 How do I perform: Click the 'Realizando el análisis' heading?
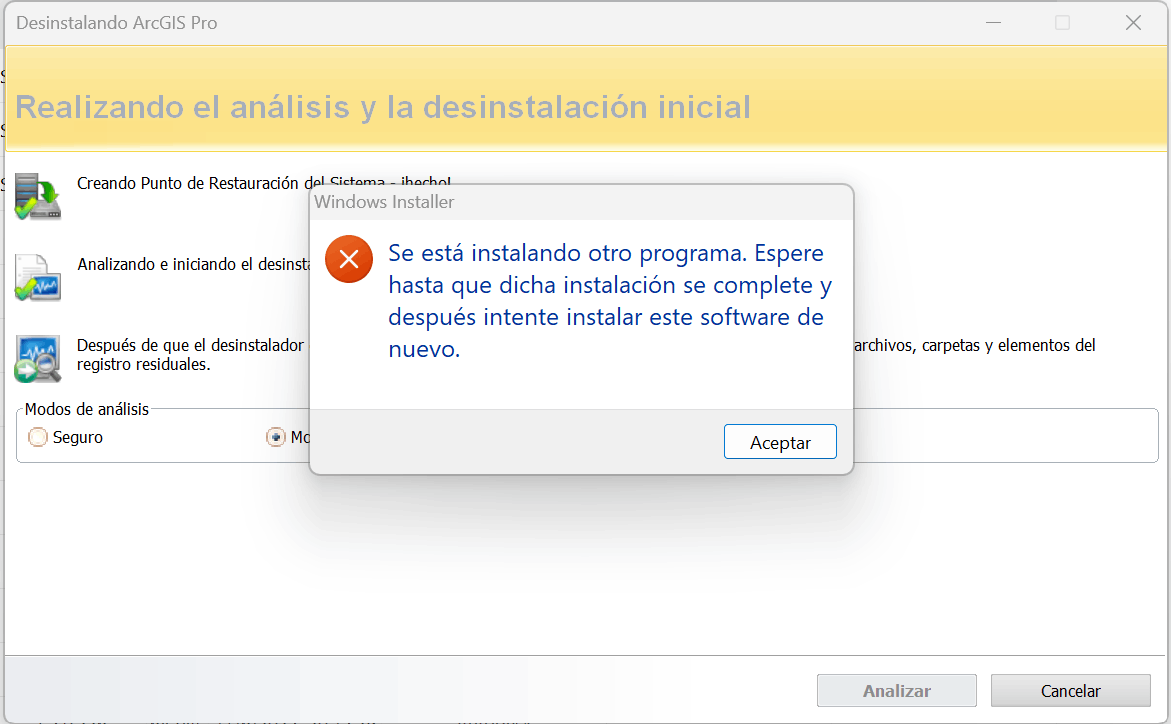(x=382, y=107)
